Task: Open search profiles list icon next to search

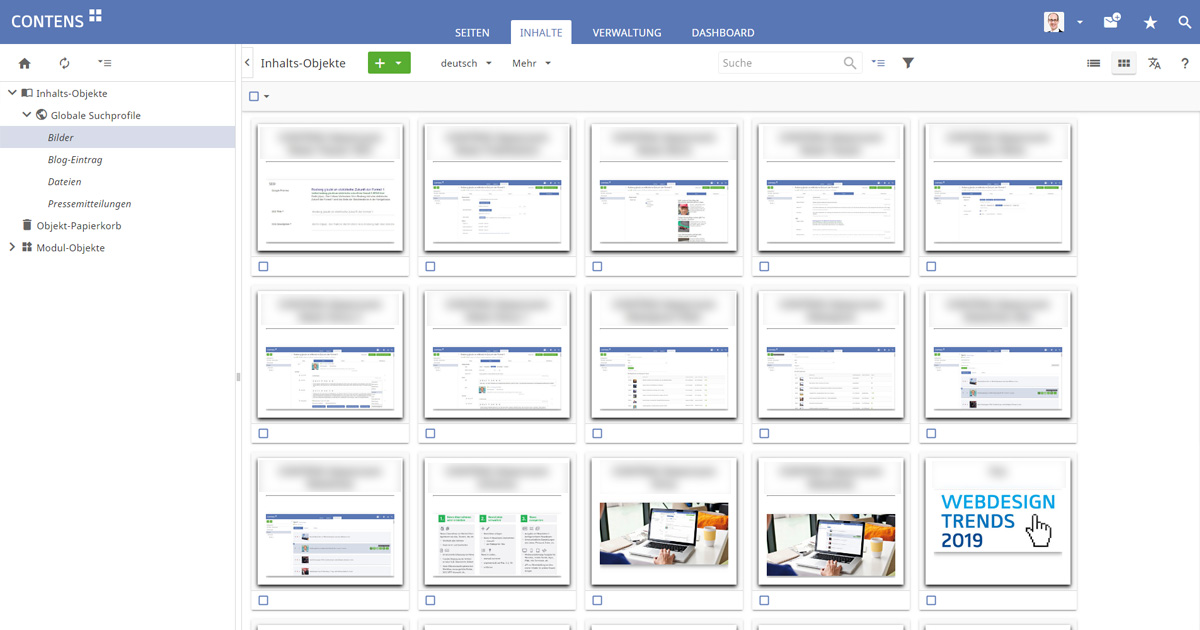Action: coord(878,63)
